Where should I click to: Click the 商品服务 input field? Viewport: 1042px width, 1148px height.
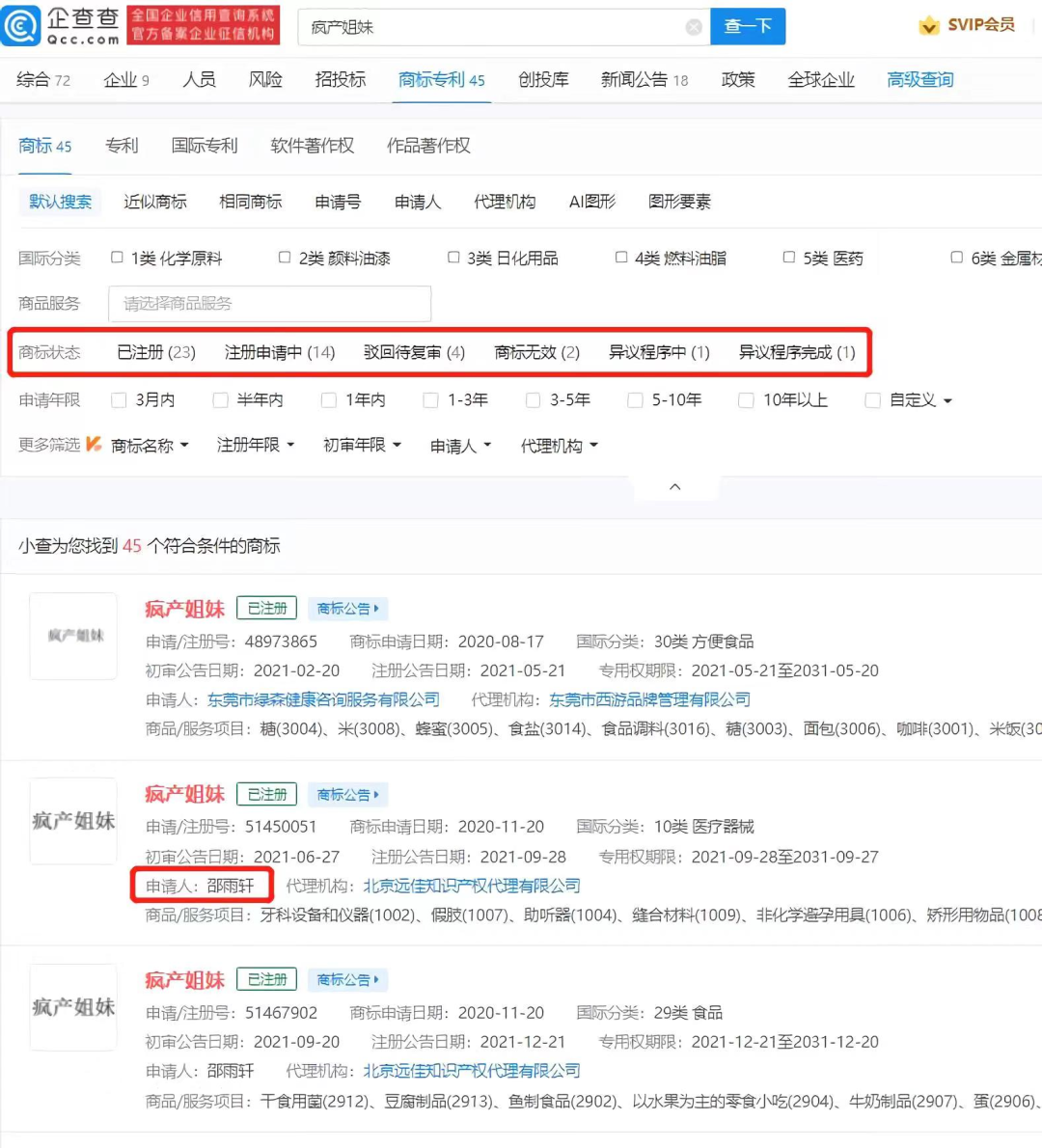(270, 303)
